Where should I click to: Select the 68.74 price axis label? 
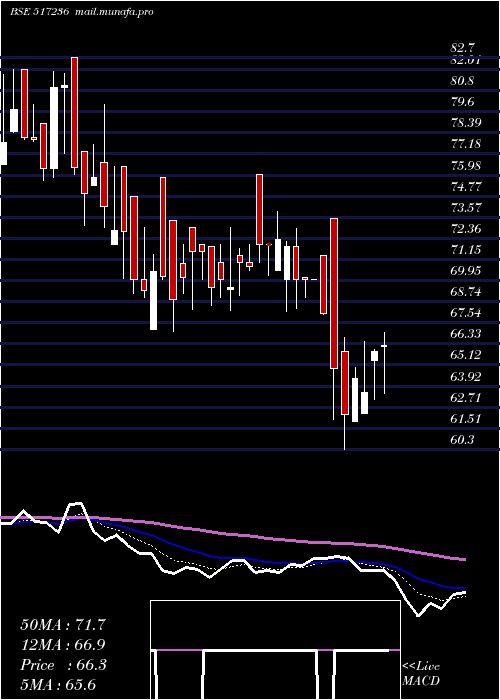pos(466,292)
